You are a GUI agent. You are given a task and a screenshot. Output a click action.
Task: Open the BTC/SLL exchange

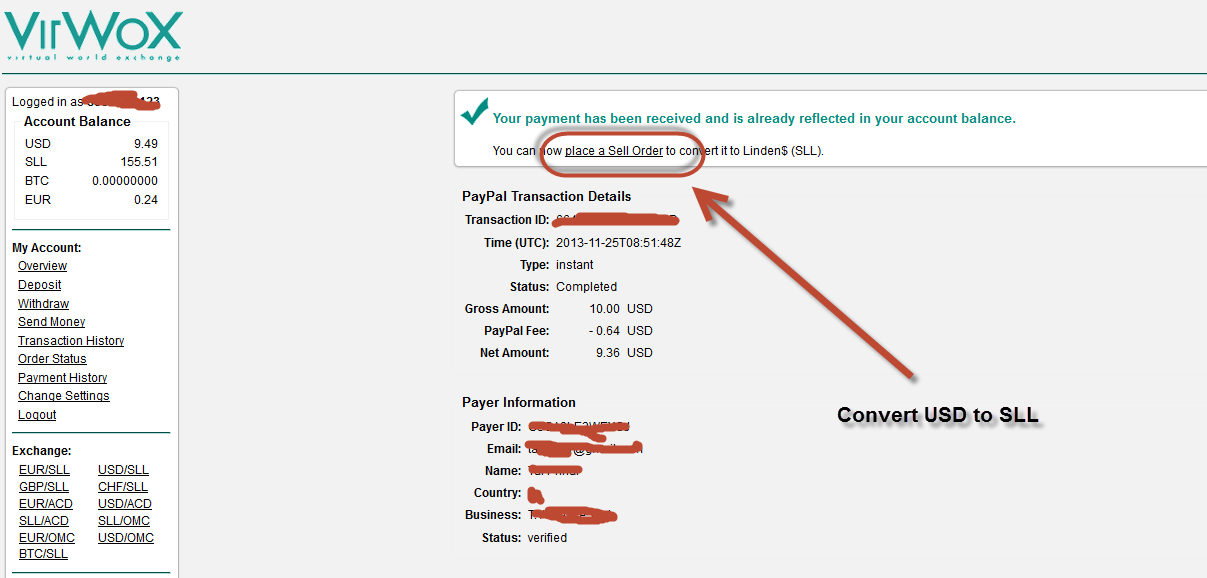click(x=43, y=554)
